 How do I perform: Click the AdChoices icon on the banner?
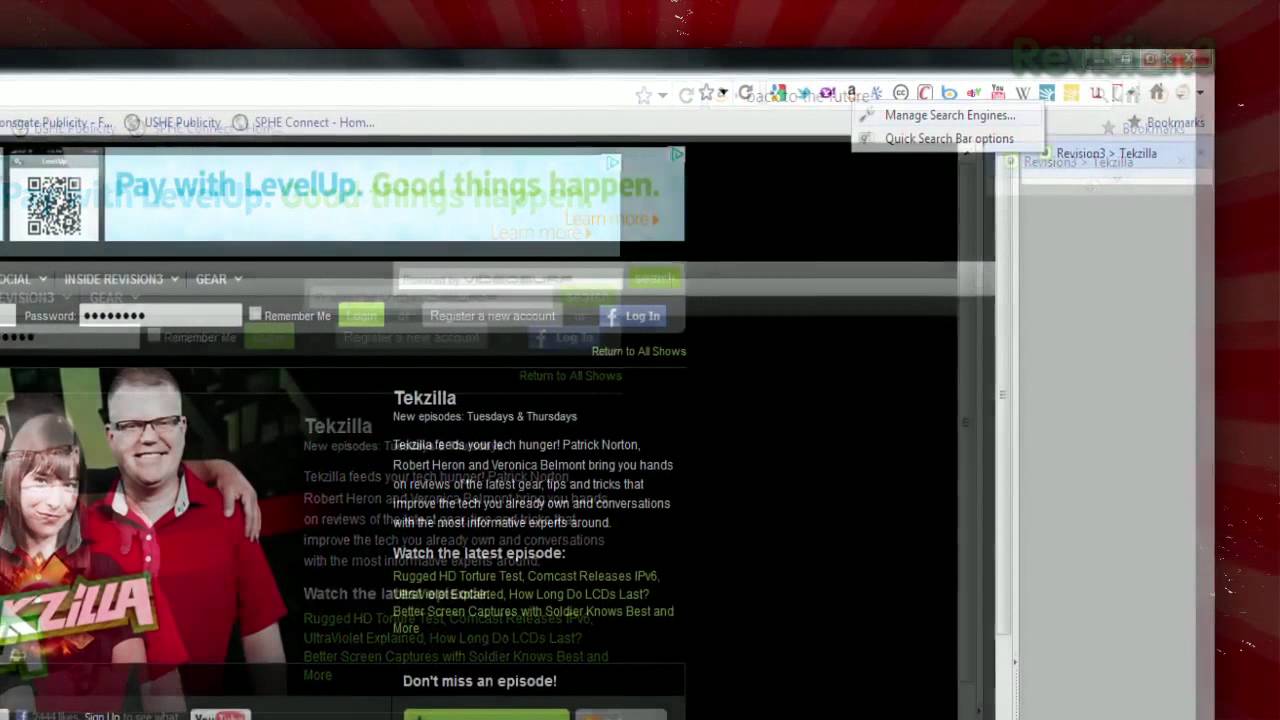(x=677, y=154)
